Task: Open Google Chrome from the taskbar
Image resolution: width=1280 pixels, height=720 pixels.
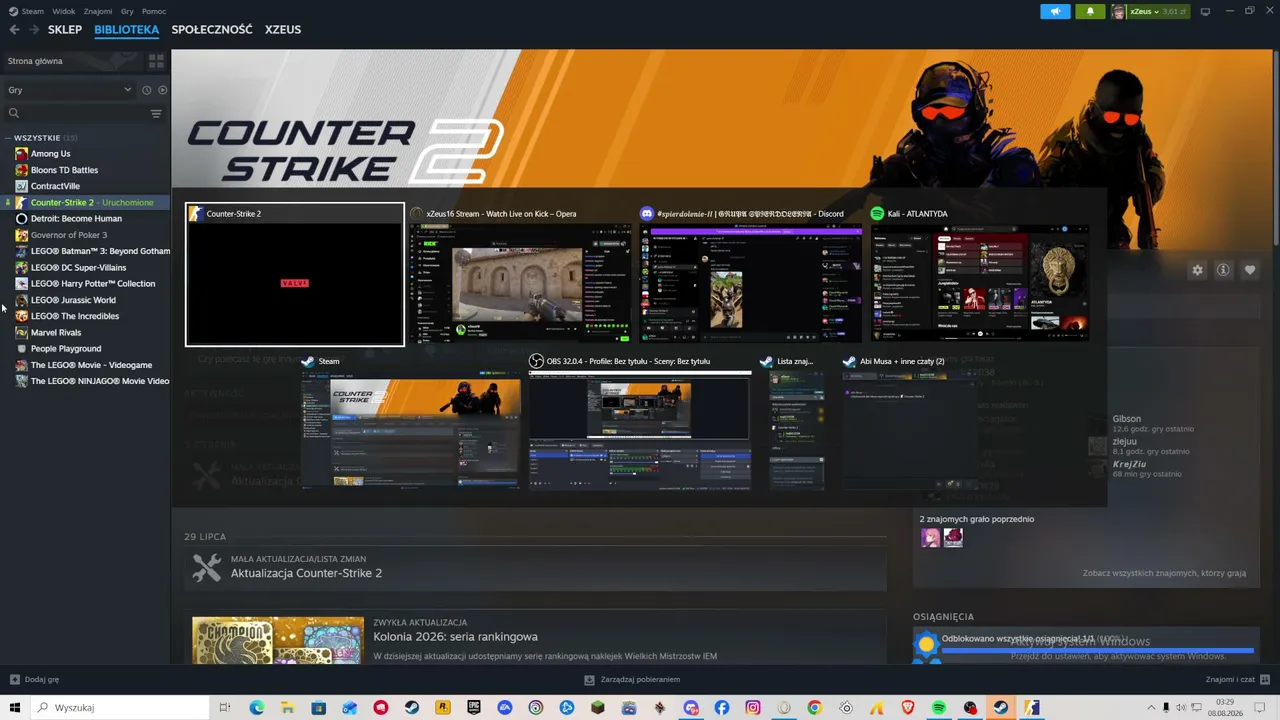Action: 815,708
